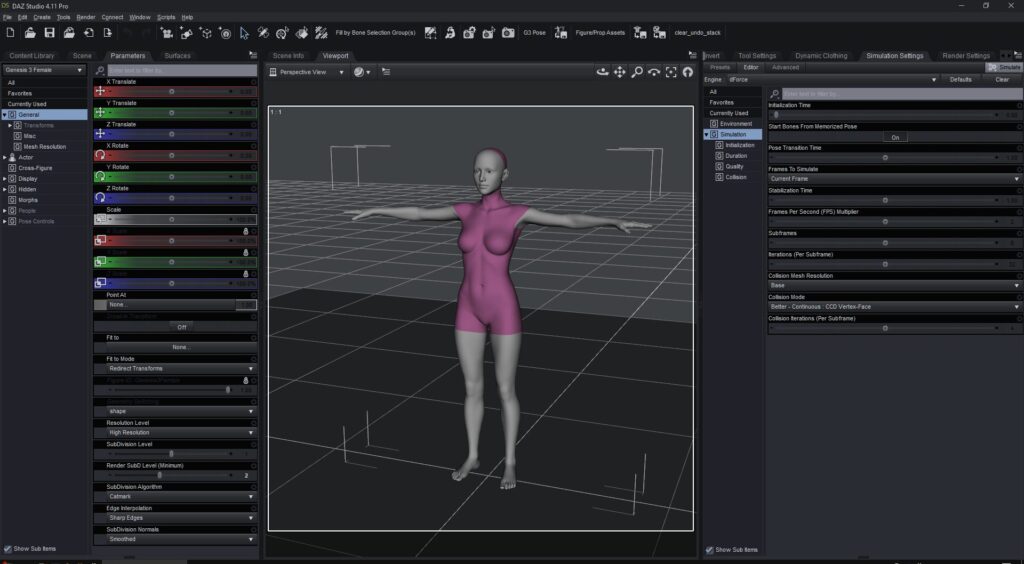Expand the Actor property group
The height and width of the screenshot is (564, 1024).
tap(5, 157)
